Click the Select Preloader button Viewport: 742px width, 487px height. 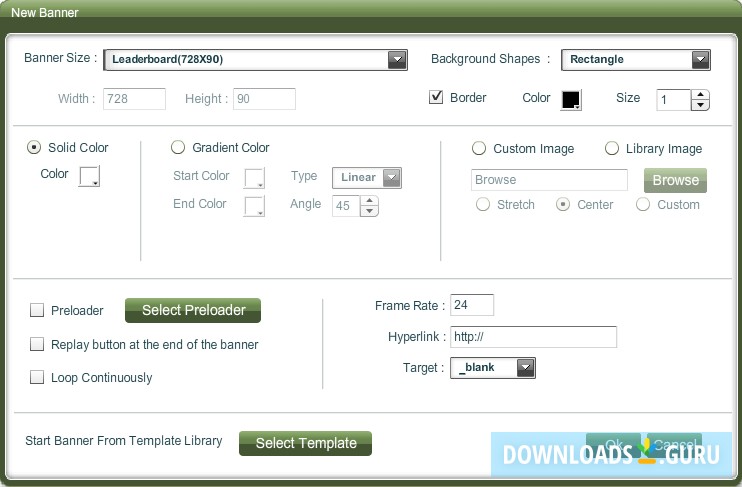pos(193,310)
